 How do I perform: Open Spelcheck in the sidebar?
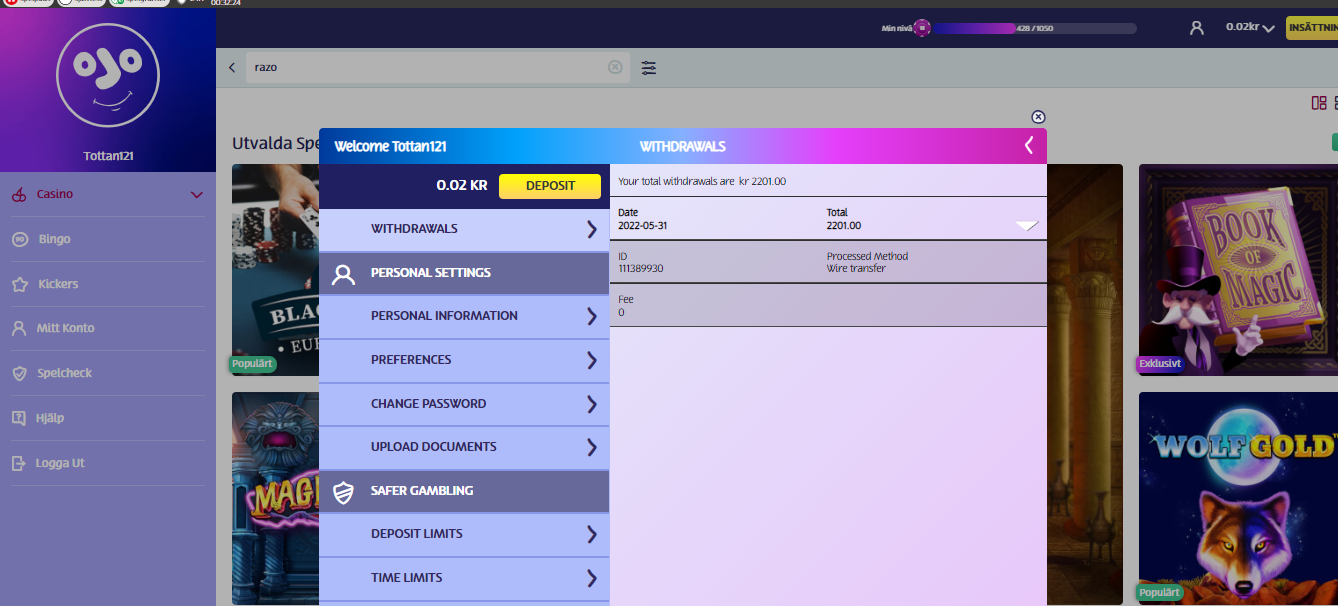click(65, 373)
